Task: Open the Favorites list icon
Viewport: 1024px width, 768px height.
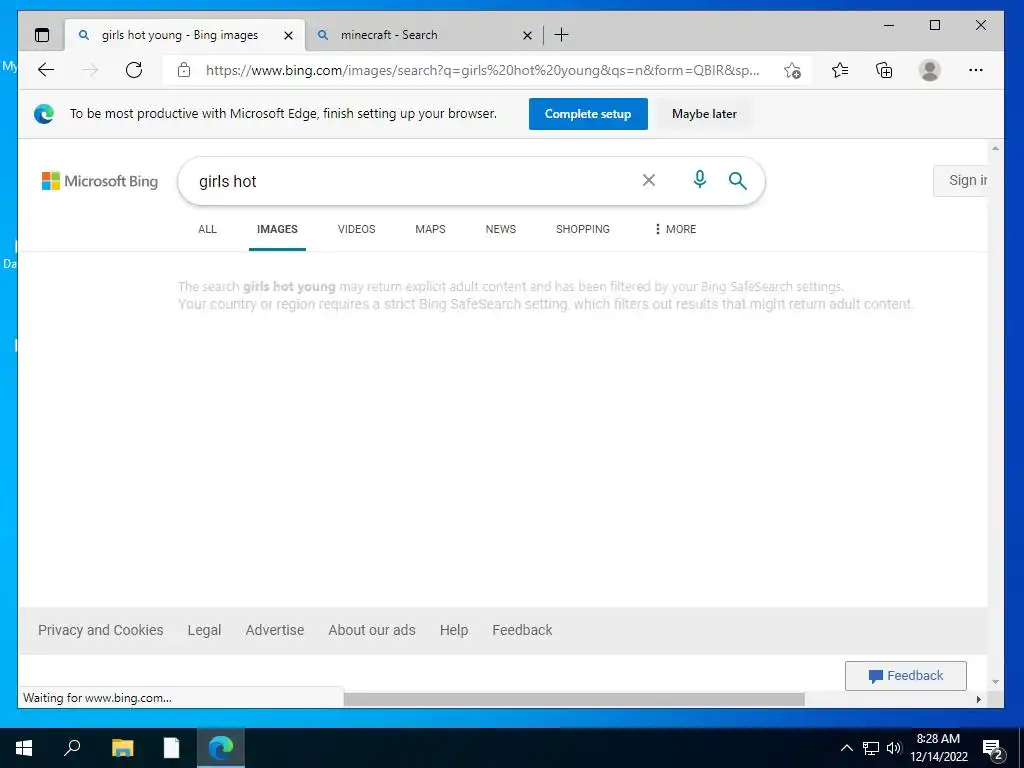Action: click(x=840, y=70)
